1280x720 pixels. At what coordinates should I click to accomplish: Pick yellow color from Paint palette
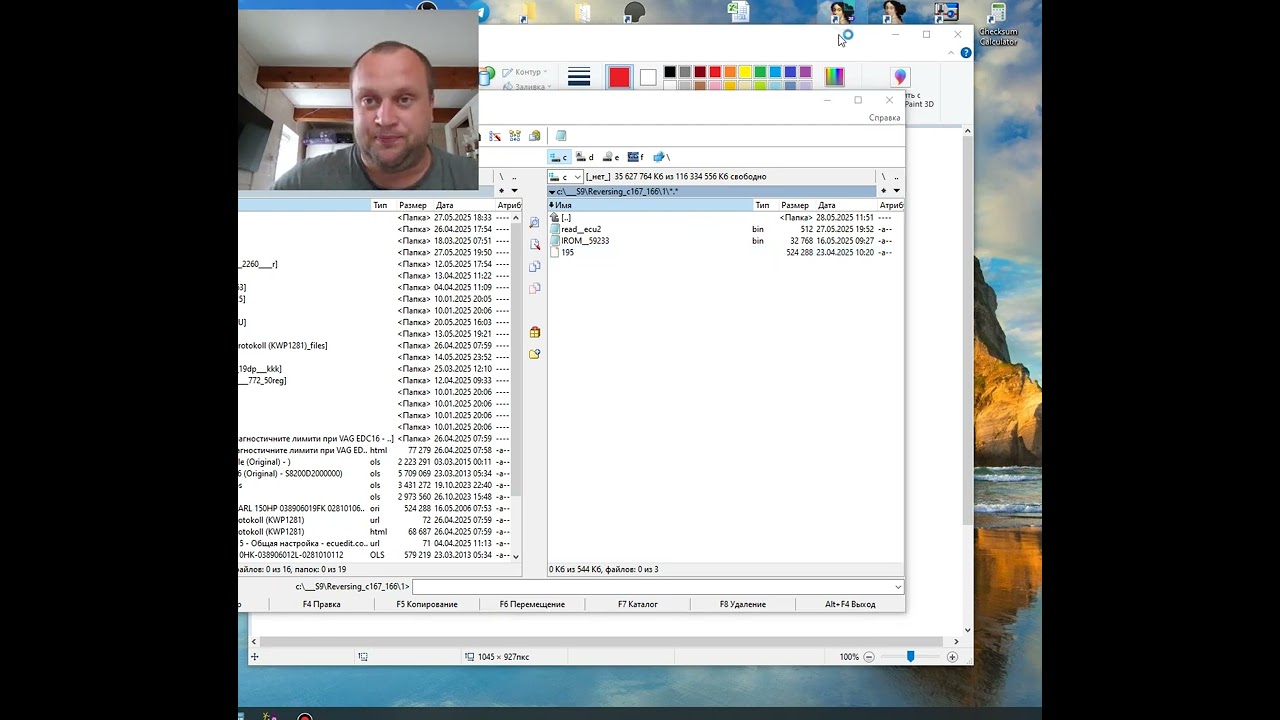745,72
